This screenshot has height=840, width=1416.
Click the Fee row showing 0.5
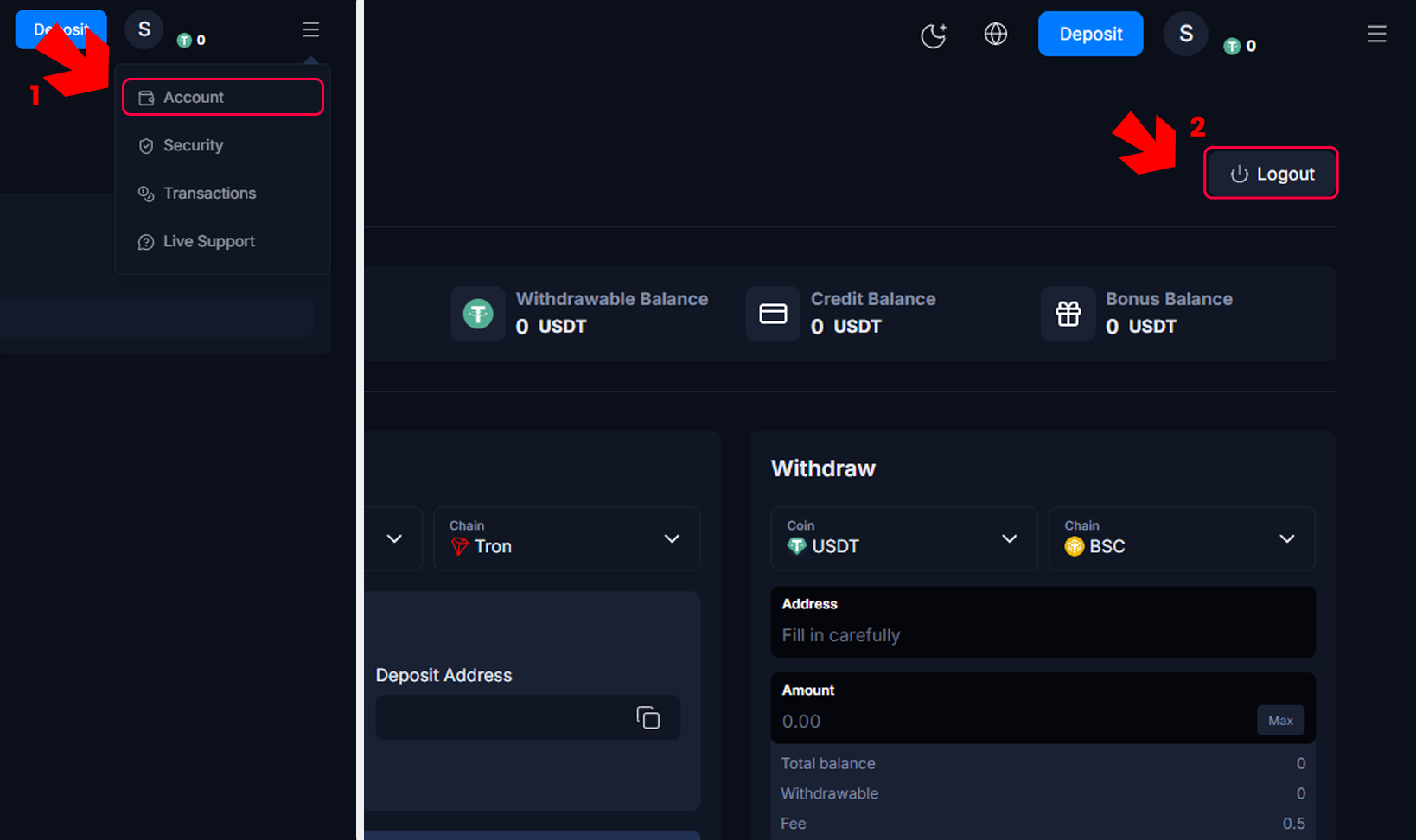1043,824
